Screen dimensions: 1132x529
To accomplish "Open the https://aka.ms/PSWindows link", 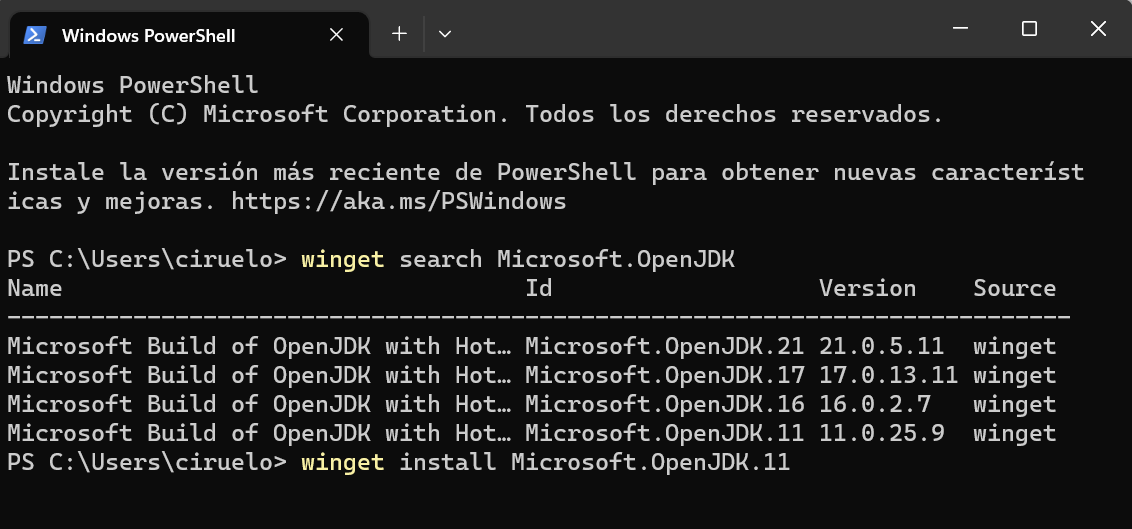I will (398, 201).
